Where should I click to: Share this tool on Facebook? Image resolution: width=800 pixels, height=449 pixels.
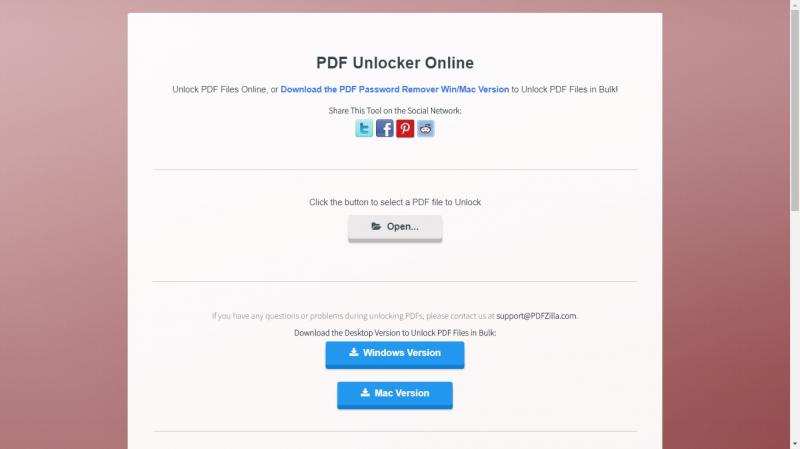click(x=385, y=129)
